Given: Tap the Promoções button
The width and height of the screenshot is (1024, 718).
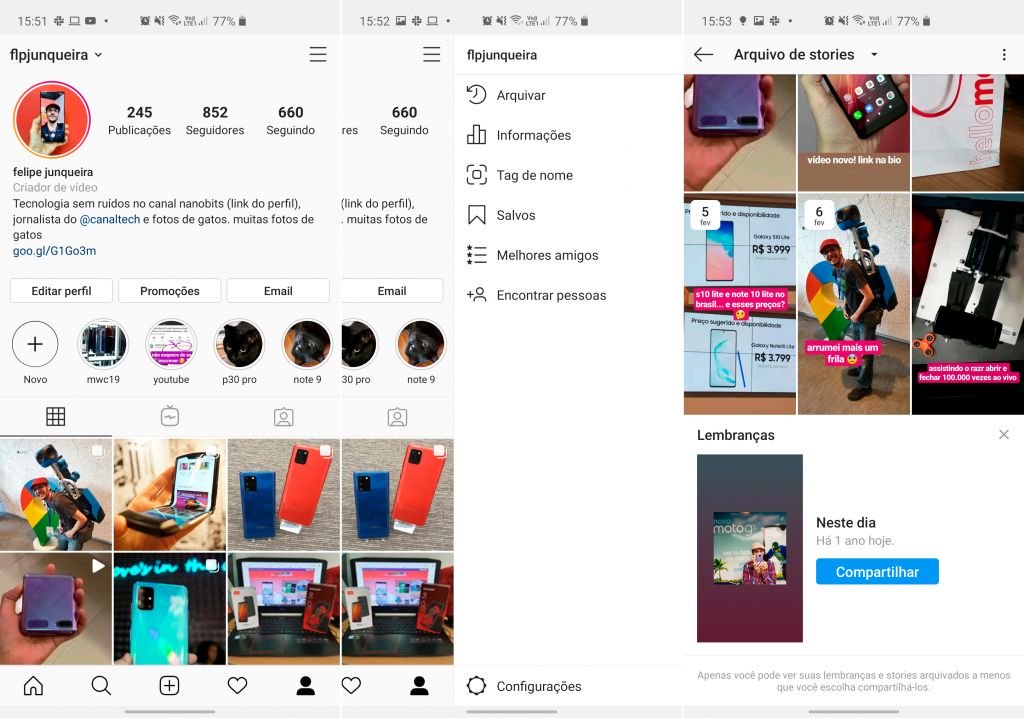Looking at the screenshot, I should (170, 291).
